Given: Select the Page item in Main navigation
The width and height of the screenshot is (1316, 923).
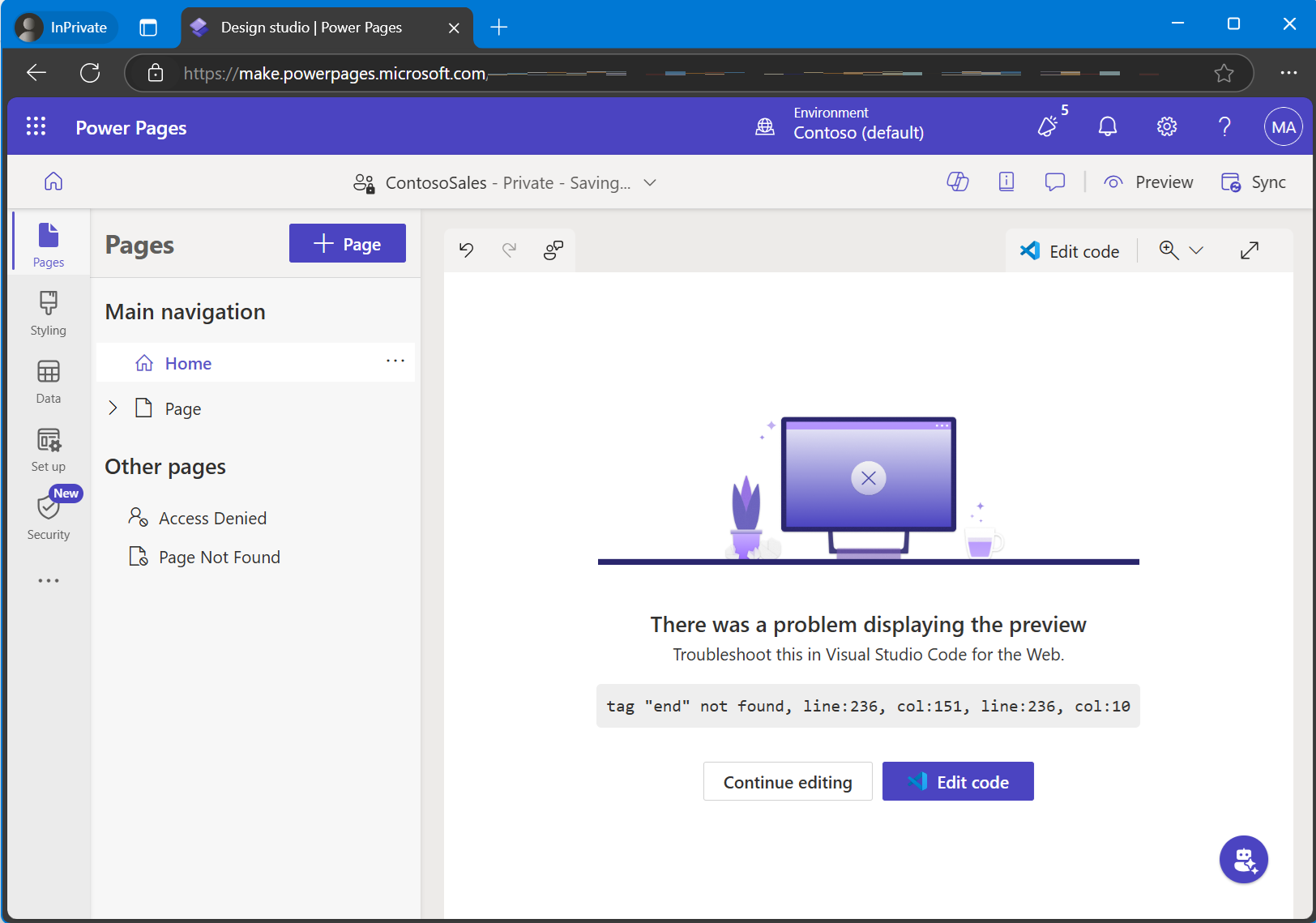Looking at the screenshot, I should [x=256, y=408].
